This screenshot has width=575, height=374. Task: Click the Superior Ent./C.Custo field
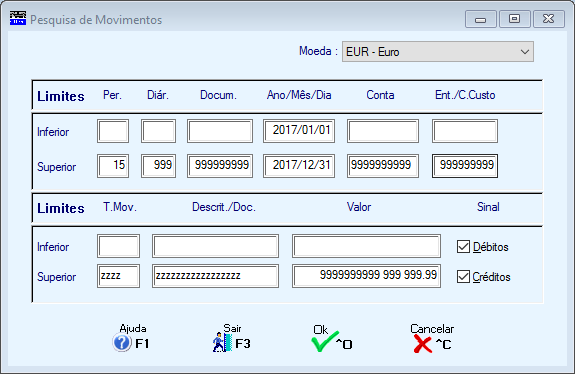[x=465, y=166]
